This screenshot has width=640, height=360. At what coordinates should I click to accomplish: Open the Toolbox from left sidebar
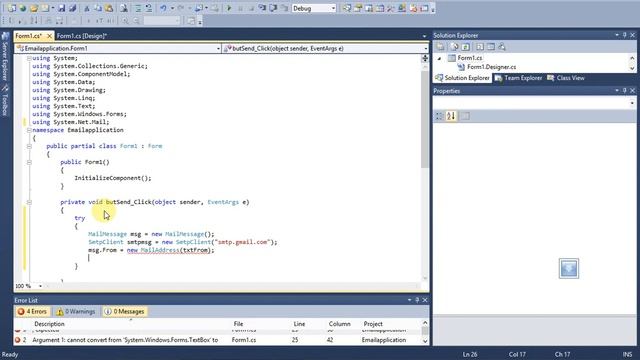click(x=5, y=100)
